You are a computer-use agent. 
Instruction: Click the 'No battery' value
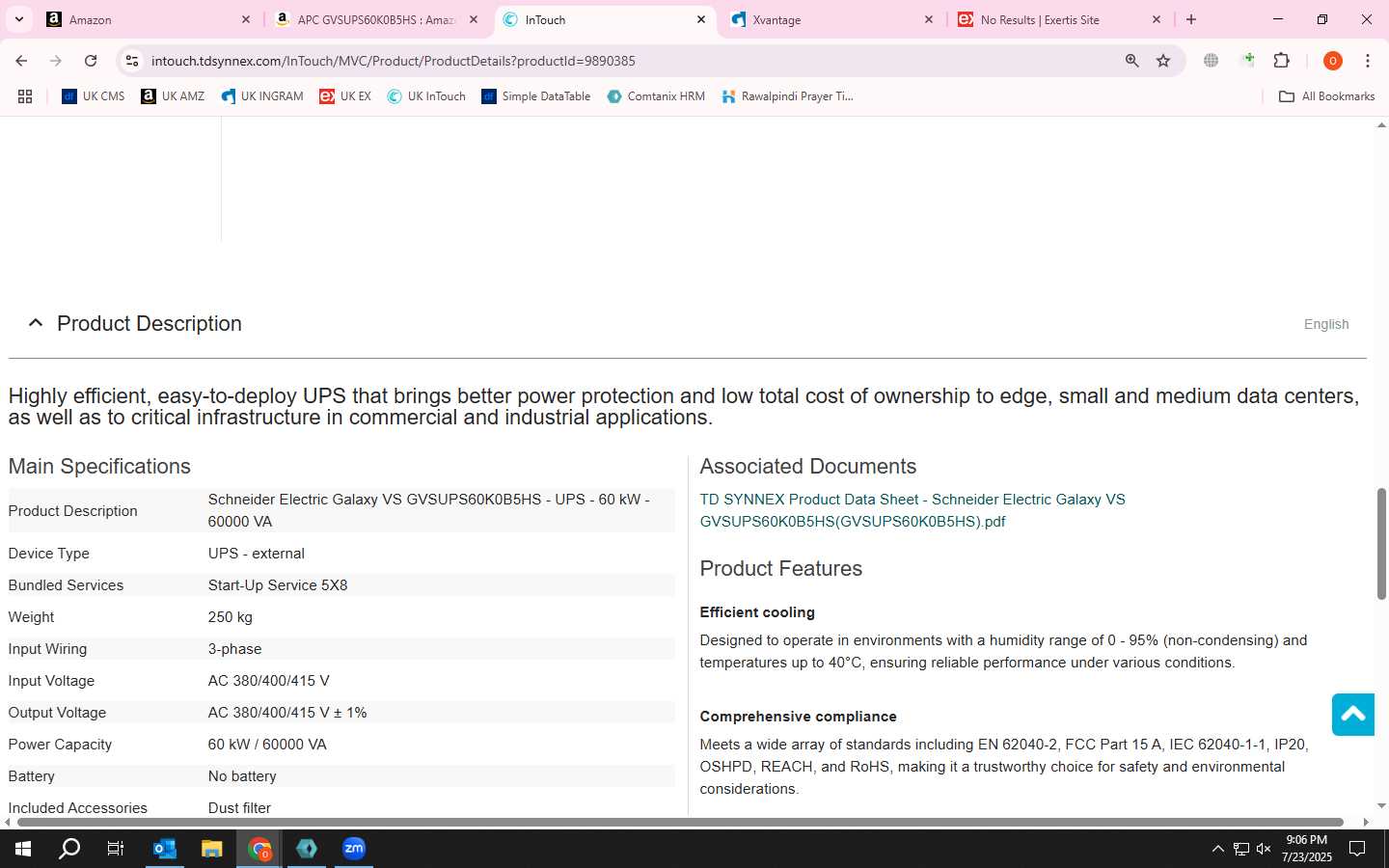pyautogui.click(x=242, y=776)
